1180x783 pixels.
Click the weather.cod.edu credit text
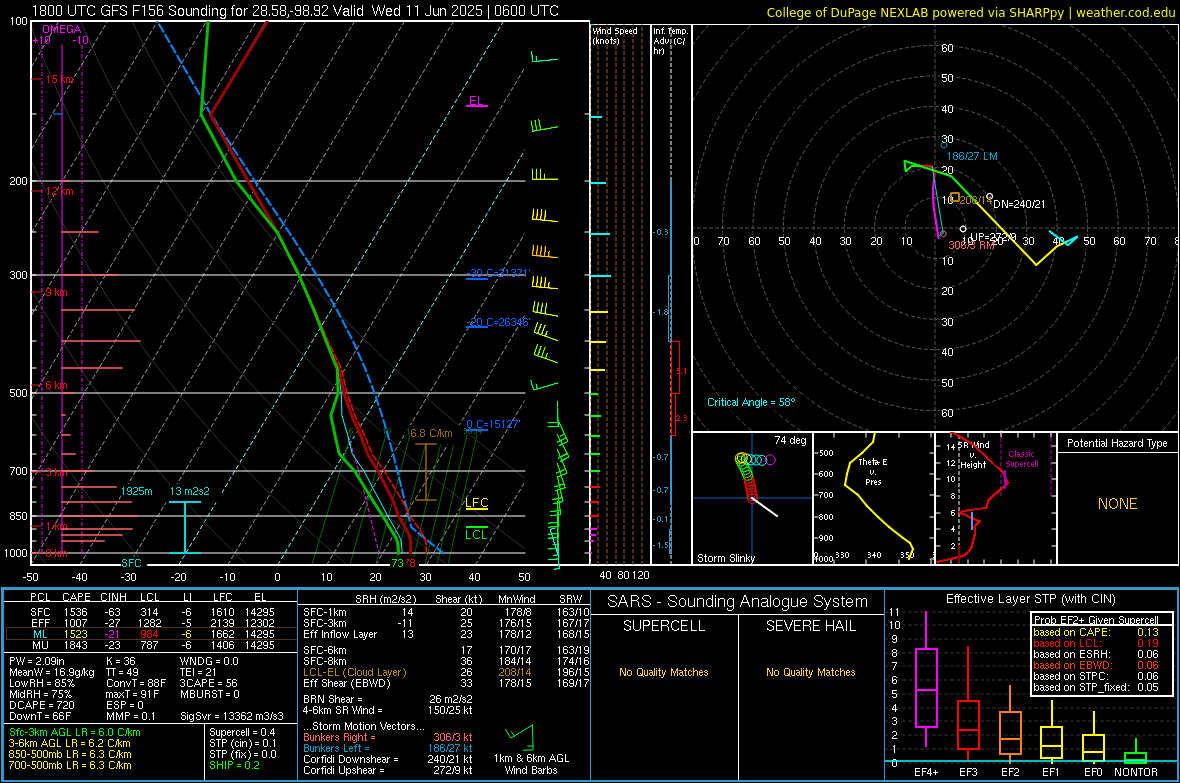[1125, 12]
